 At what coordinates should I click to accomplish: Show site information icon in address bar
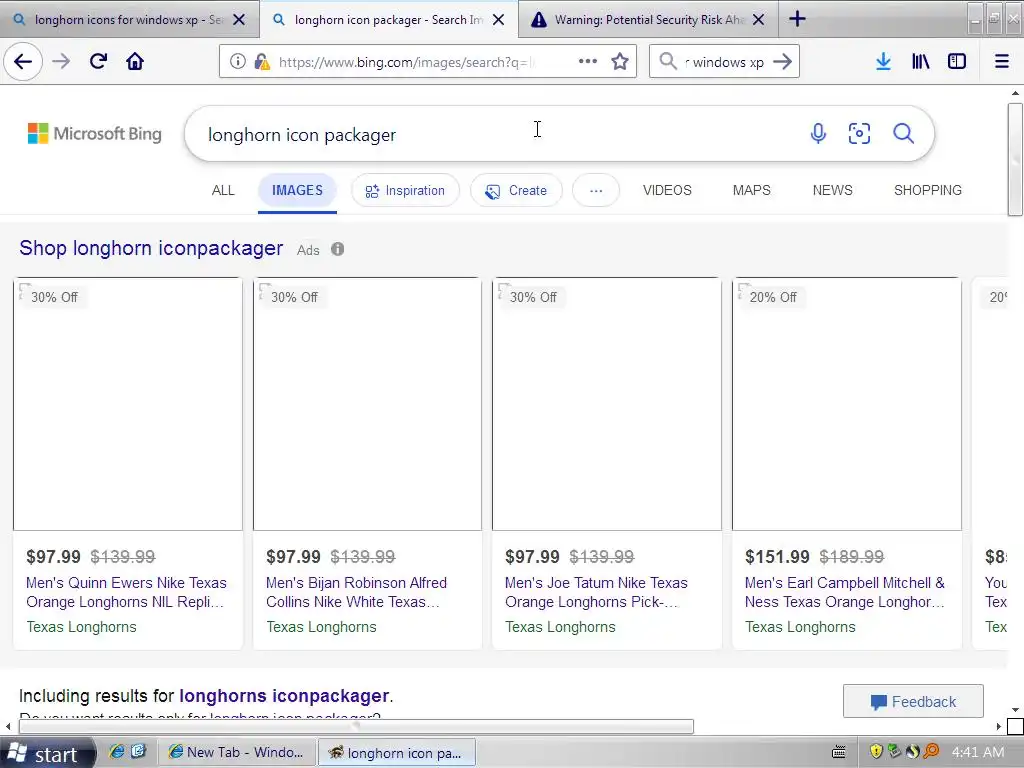click(238, 61)
